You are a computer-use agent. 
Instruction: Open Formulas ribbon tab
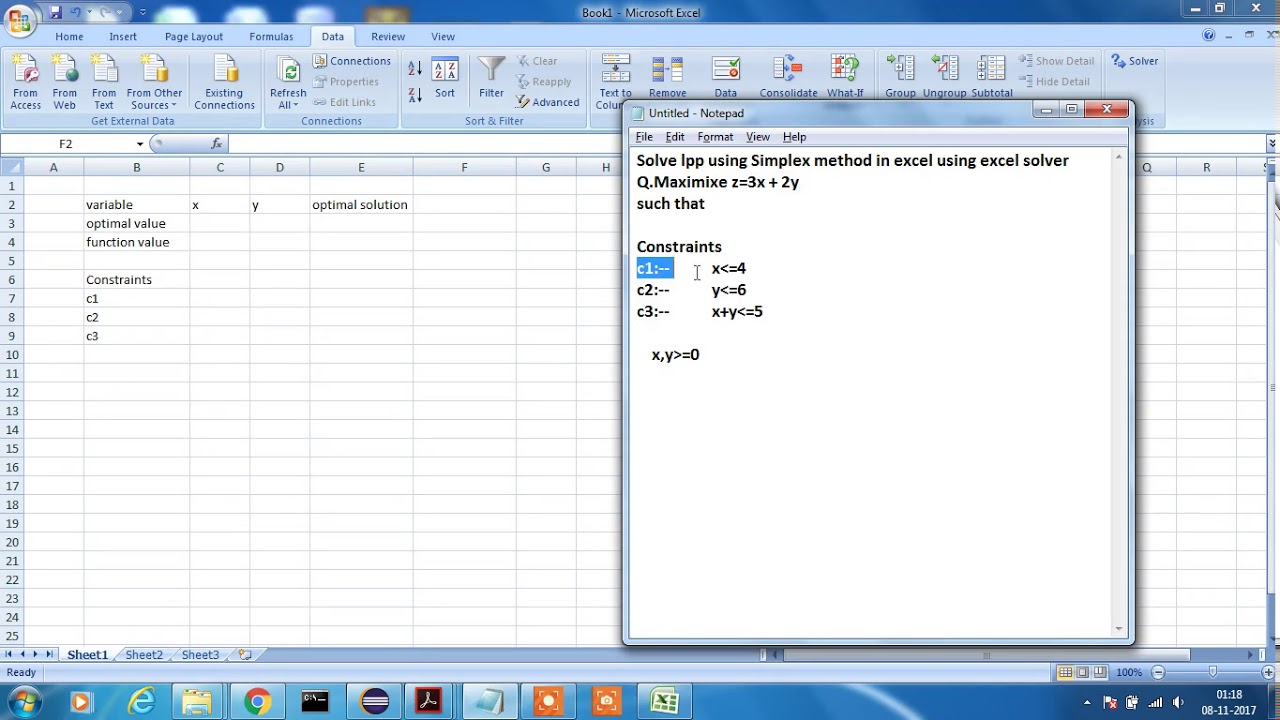[271, 37]
